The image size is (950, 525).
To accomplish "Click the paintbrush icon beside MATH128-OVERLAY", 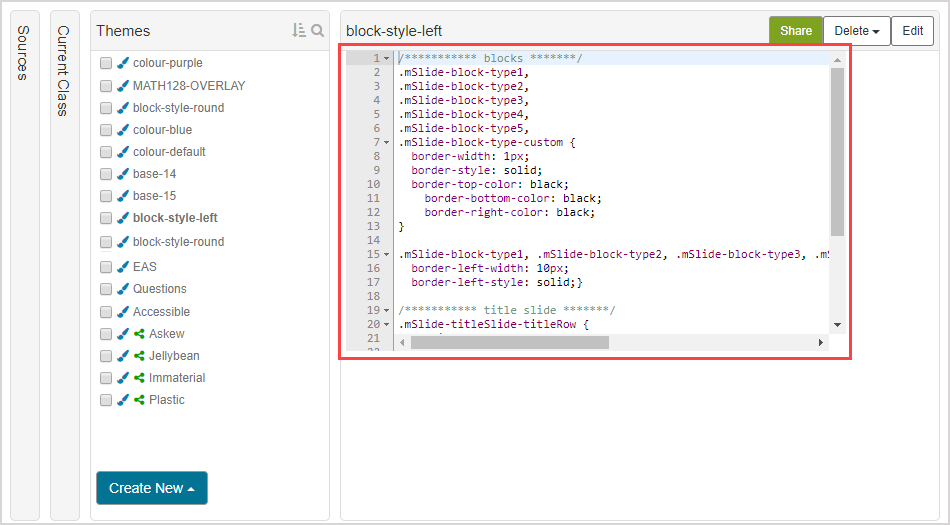I will pos(123,86).
